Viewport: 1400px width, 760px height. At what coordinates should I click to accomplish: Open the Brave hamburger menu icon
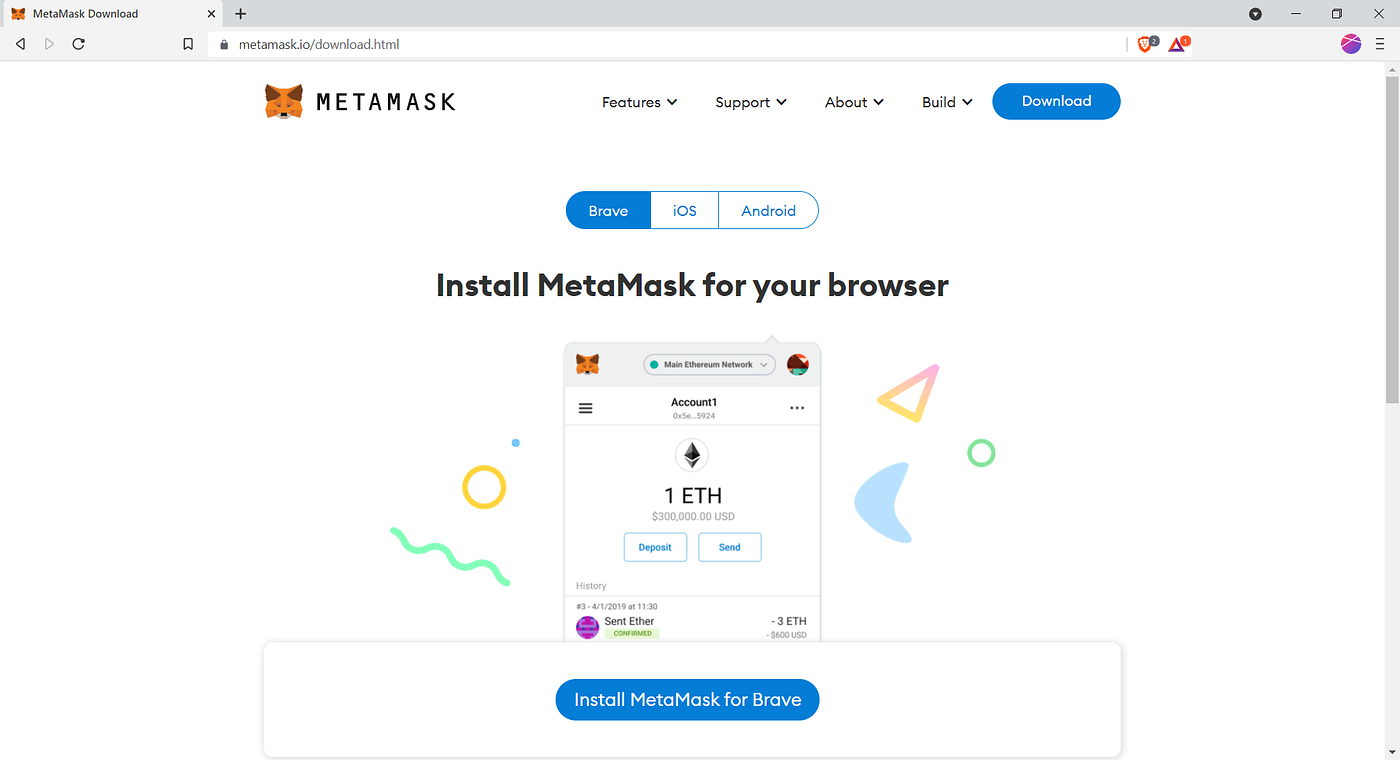pos(1380,44)
